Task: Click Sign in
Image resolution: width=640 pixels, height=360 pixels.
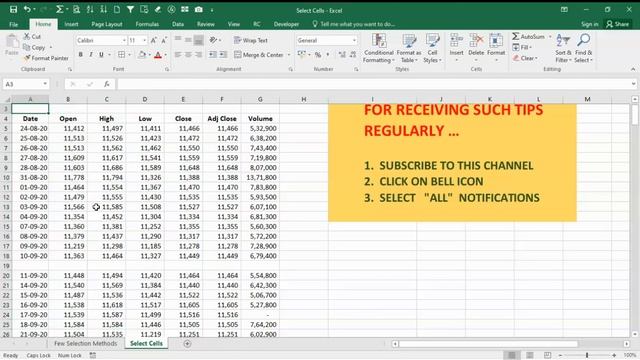Action: (589, 24)
